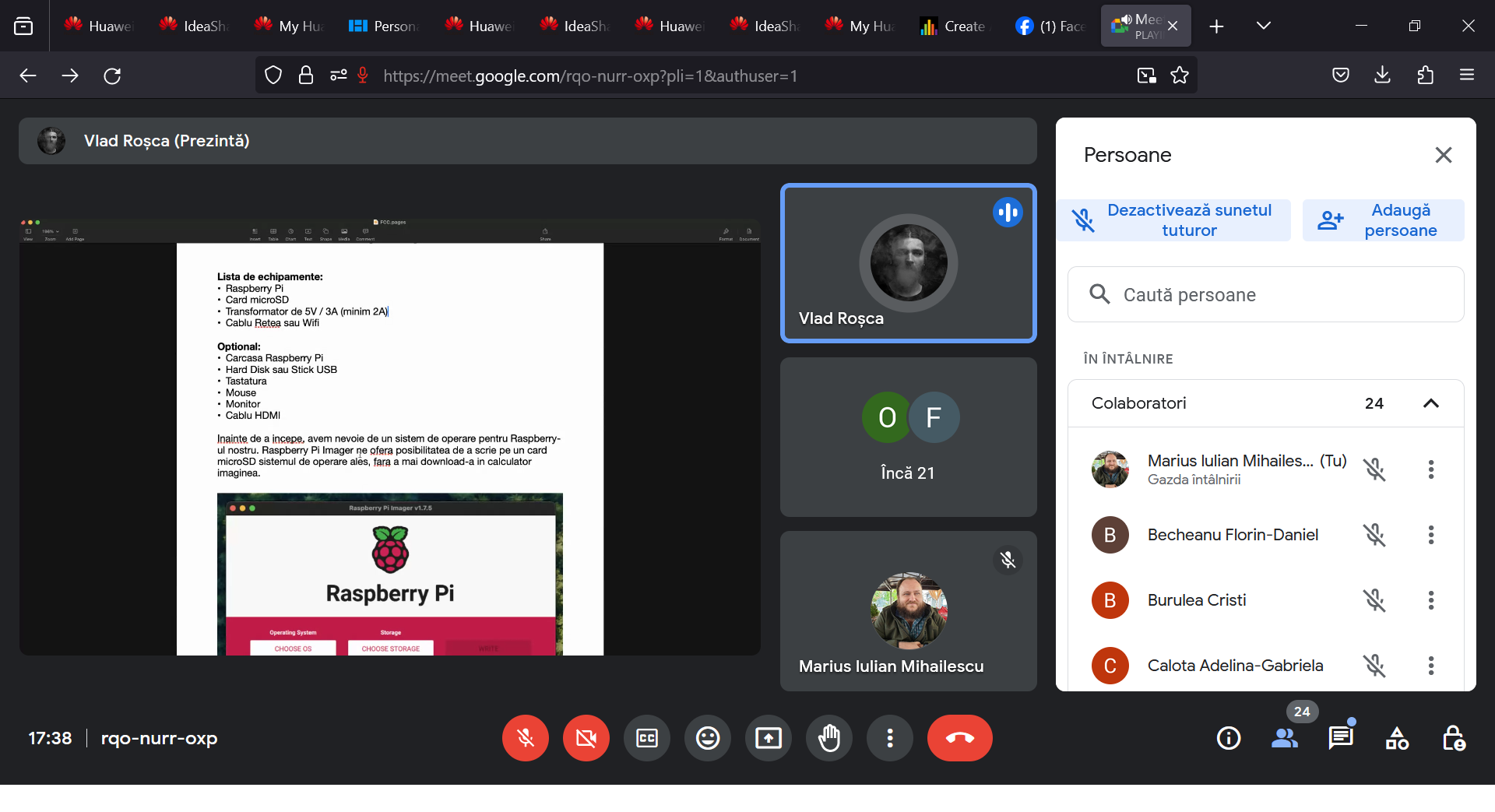Open host controls lock icon
The width and height of the screenshot is (1495, 812).
pyautogui.click(x=1453, y=738)
